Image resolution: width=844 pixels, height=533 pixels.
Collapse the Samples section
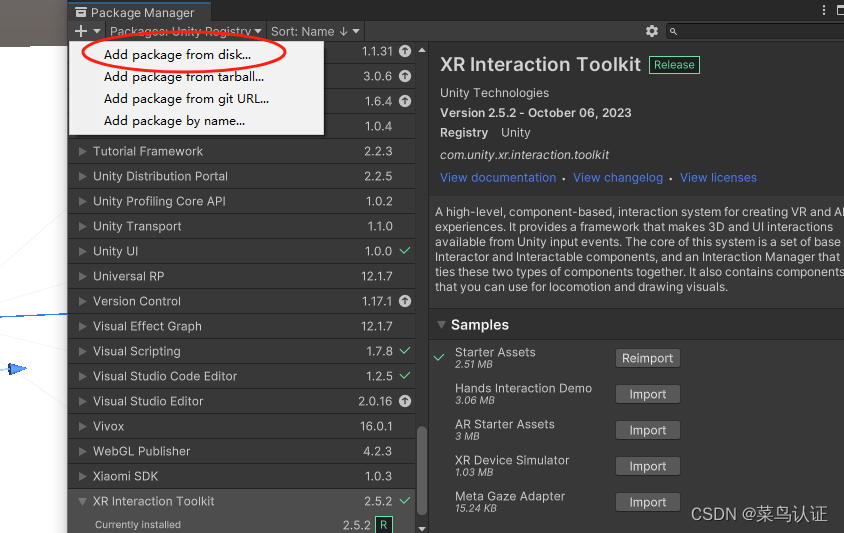pyautogui.click(x=441, y=325)
